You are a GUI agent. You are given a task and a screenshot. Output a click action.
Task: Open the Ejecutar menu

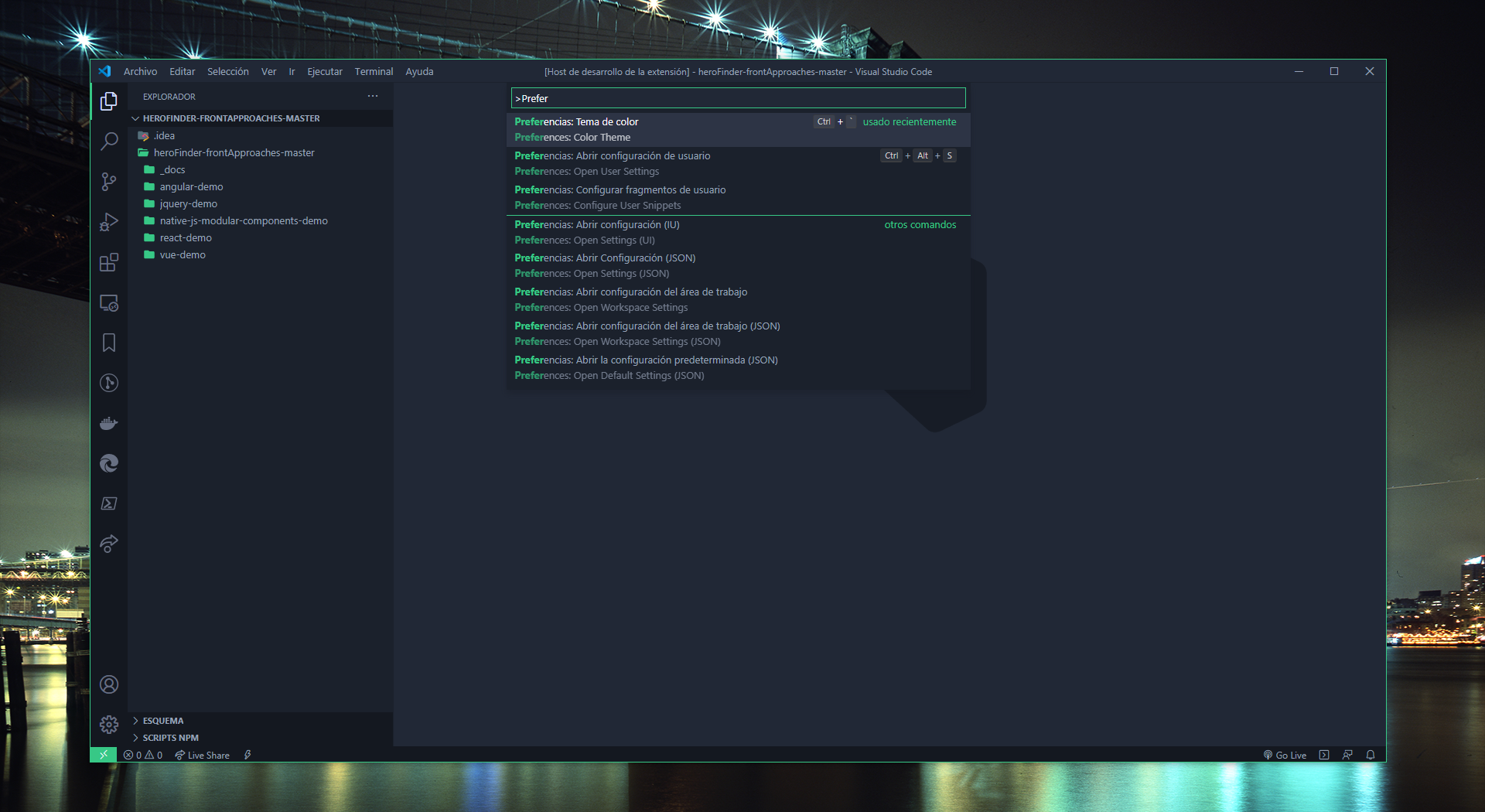point(325,71)
